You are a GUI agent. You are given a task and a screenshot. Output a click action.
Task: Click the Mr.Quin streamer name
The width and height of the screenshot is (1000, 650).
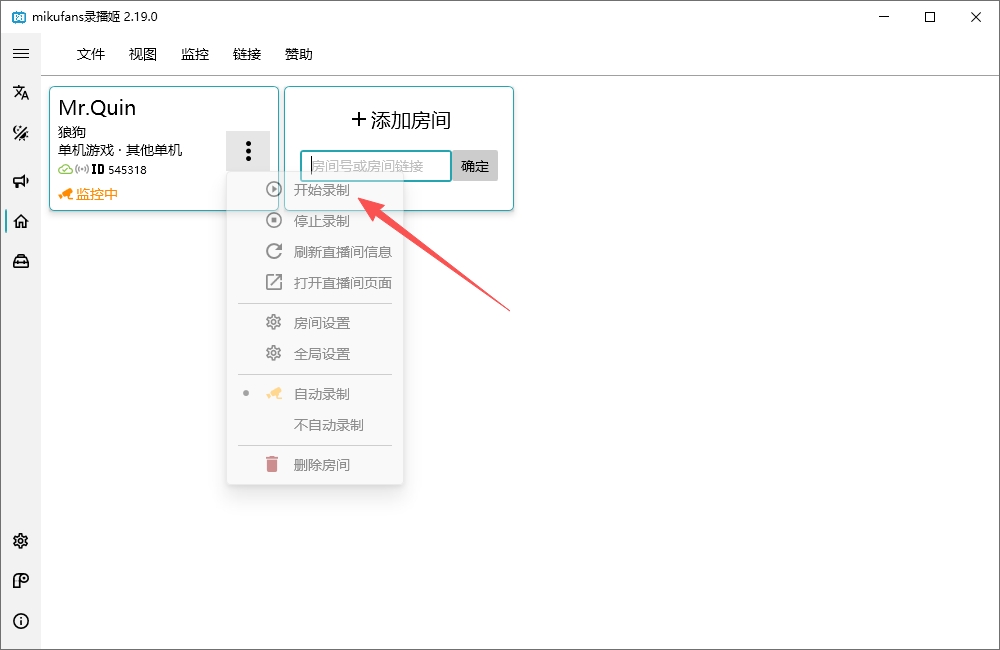pos(97,108)
